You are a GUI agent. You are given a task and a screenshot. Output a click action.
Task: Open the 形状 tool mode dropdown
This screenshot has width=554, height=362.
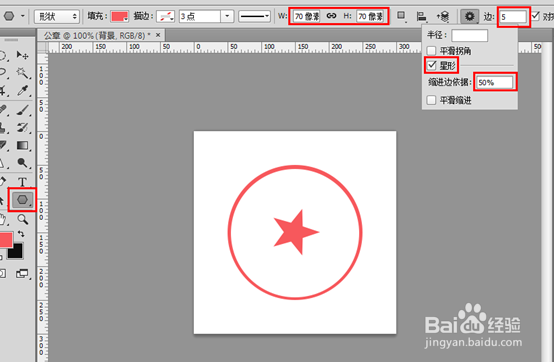(57, 16)
